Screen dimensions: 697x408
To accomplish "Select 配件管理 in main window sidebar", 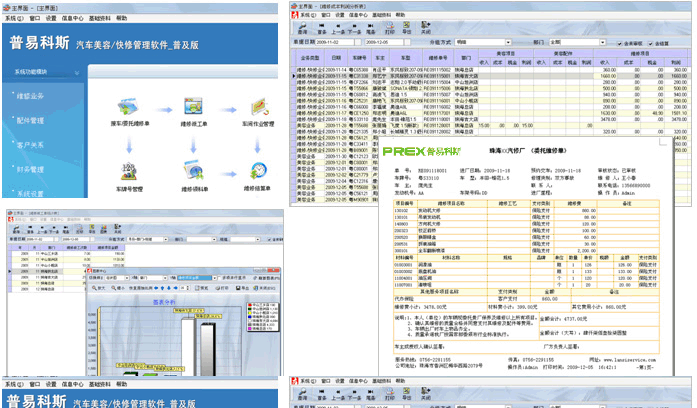I will (30, 120).
